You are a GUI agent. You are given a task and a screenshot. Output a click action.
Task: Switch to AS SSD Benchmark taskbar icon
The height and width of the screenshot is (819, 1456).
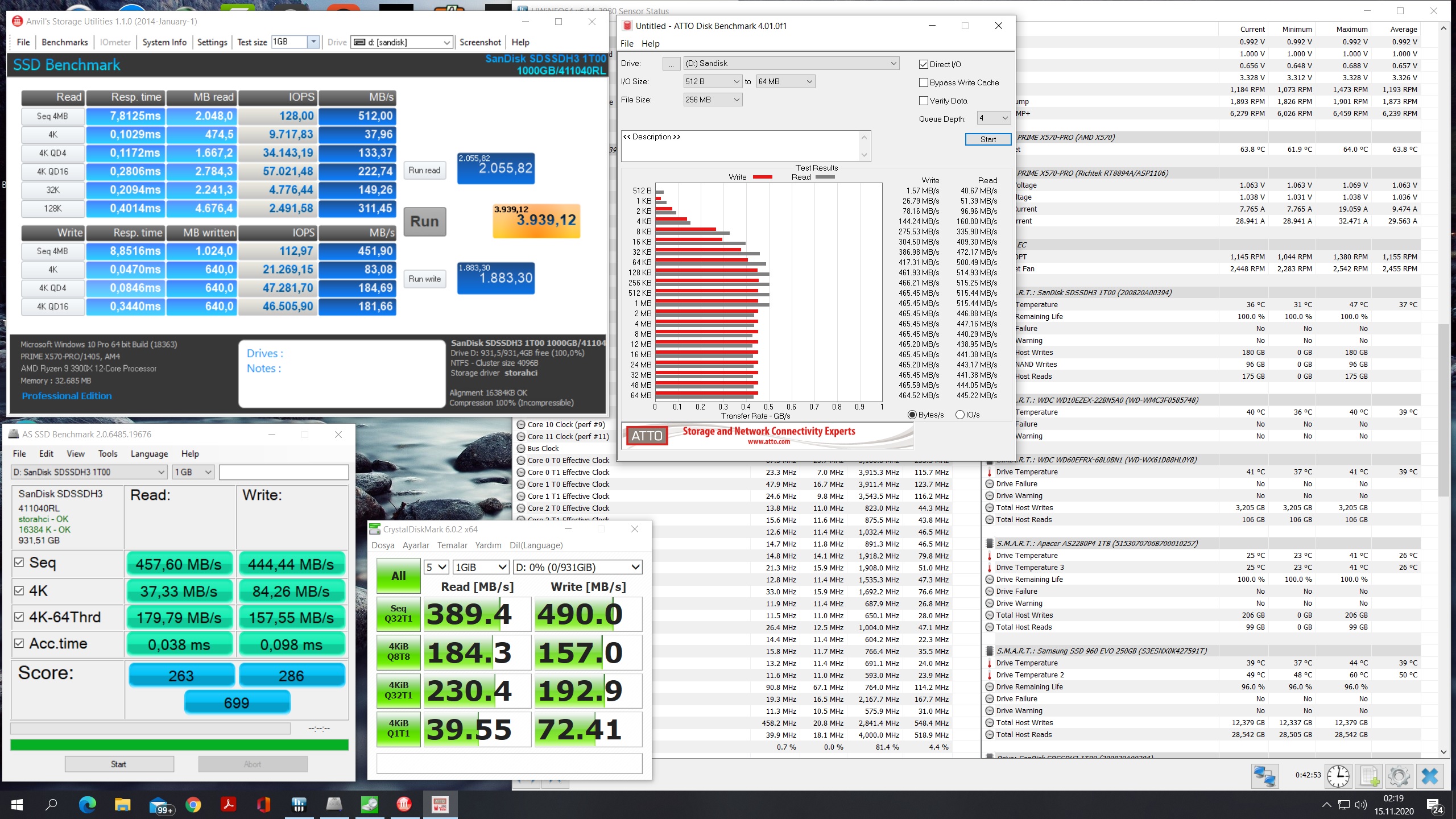click(x=334, y=805)
